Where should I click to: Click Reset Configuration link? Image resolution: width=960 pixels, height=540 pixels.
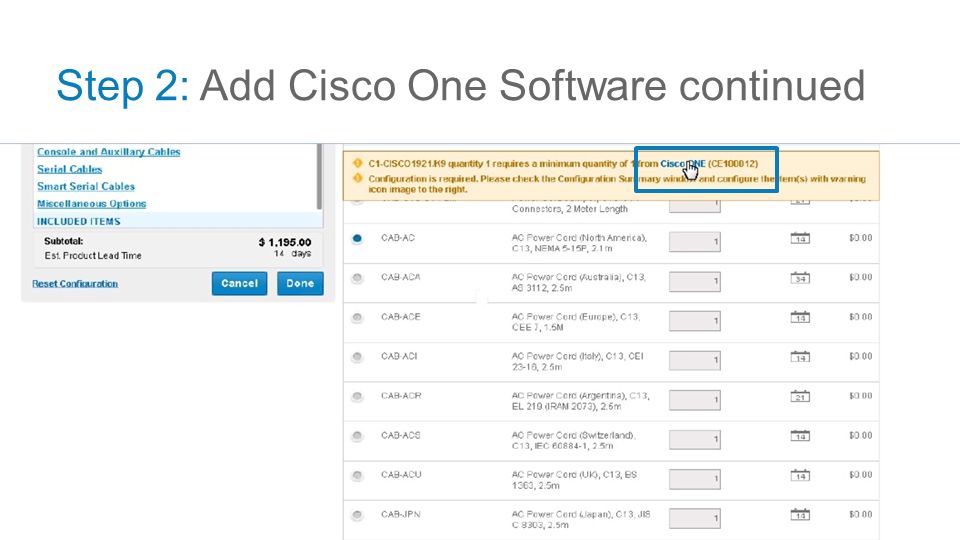[75, 283]
